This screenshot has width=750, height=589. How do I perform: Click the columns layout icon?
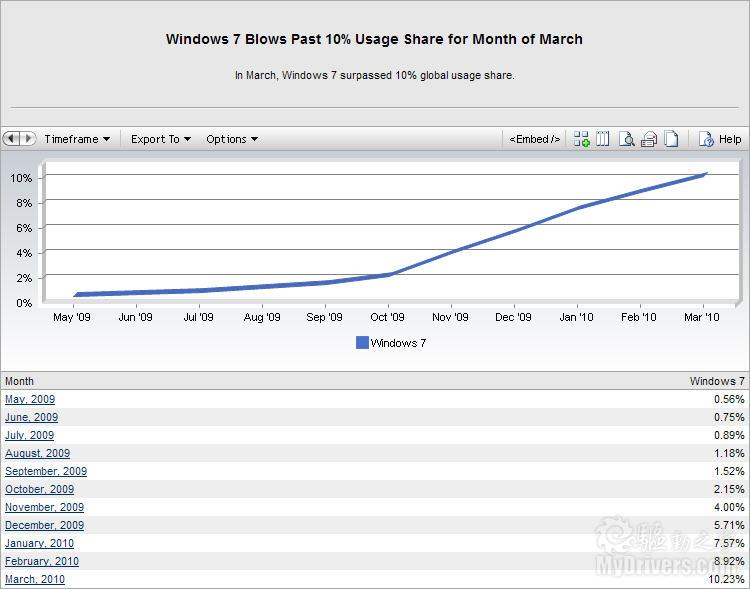603,139
